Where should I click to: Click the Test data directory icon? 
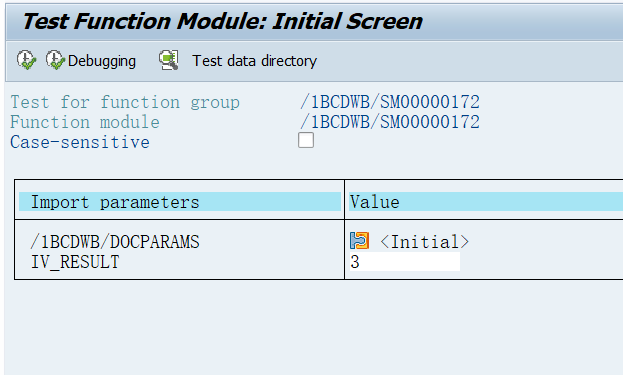pos(168,60)
